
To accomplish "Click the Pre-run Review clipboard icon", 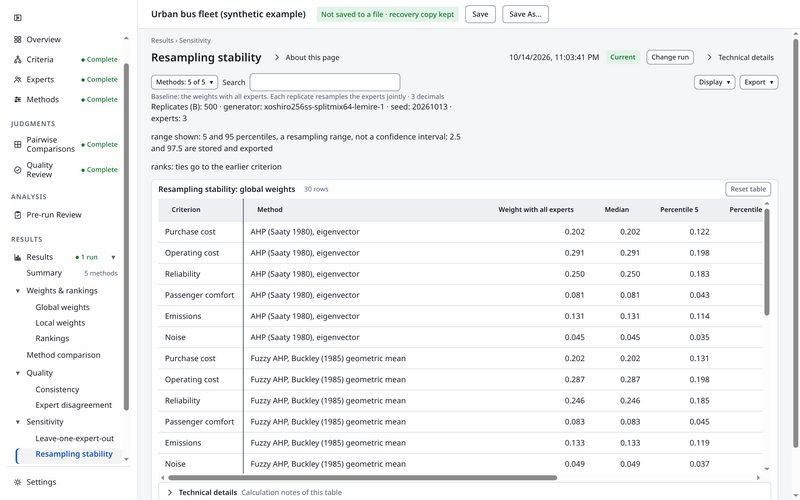I will [x=18, y=215].
